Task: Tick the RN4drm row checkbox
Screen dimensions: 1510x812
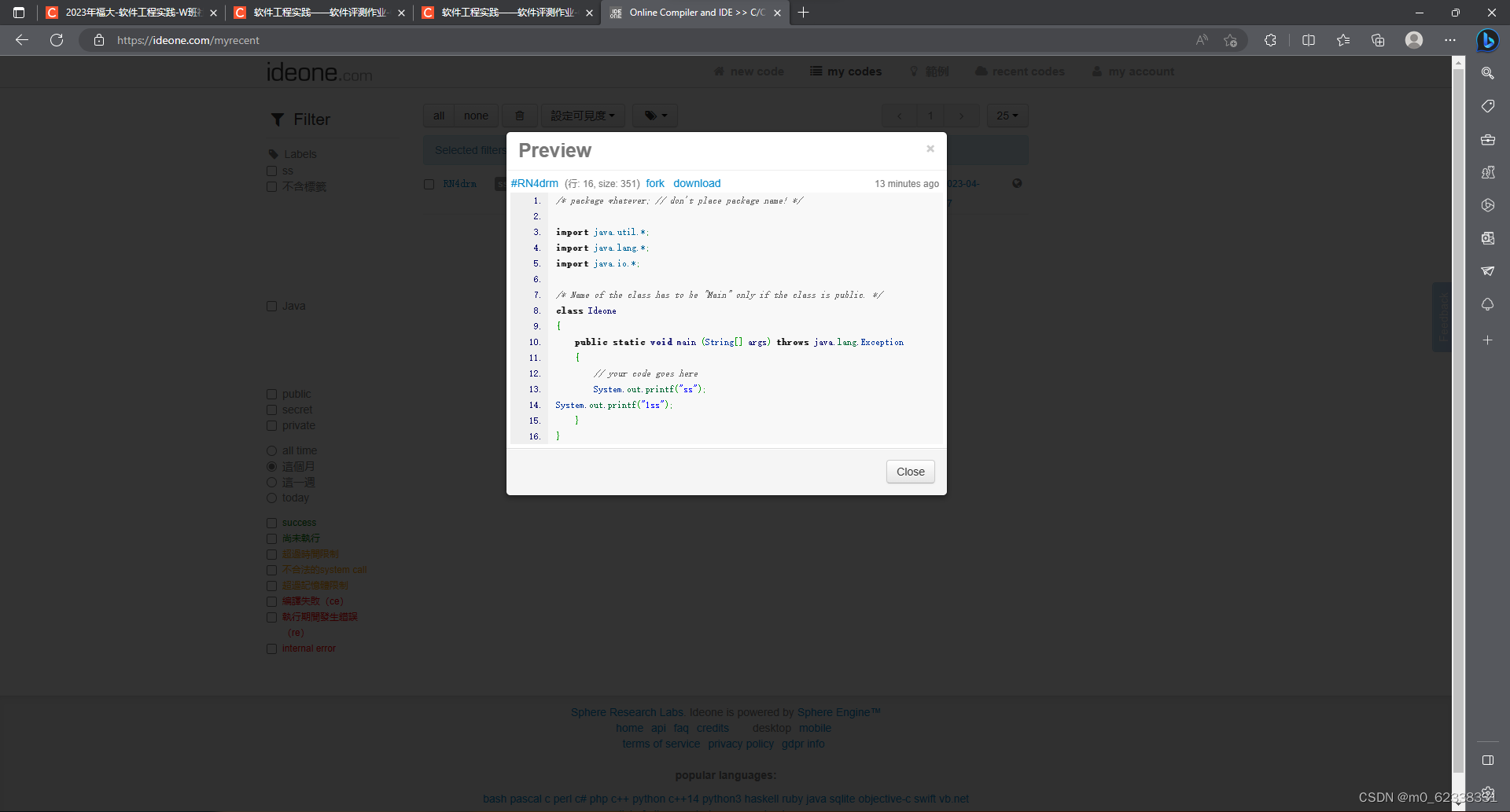Action: click(429, 184)
